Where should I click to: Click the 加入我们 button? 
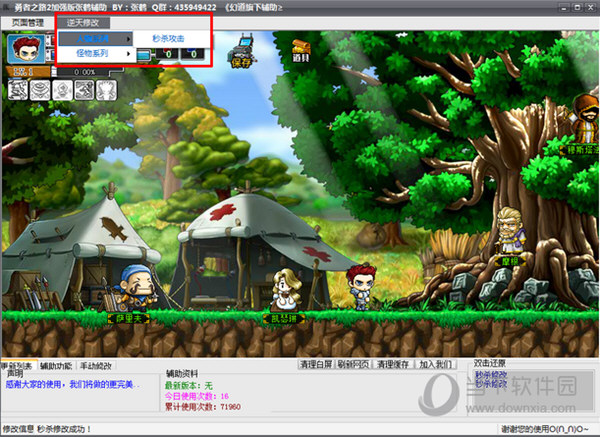pyautogui.click(x=435, y=364)
